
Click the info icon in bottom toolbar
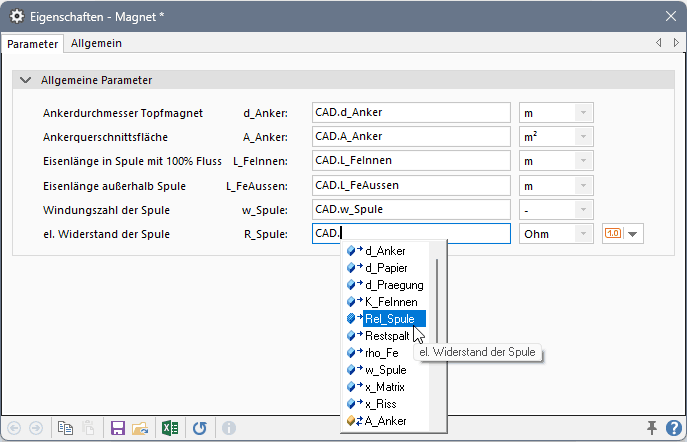coord(229,428)
